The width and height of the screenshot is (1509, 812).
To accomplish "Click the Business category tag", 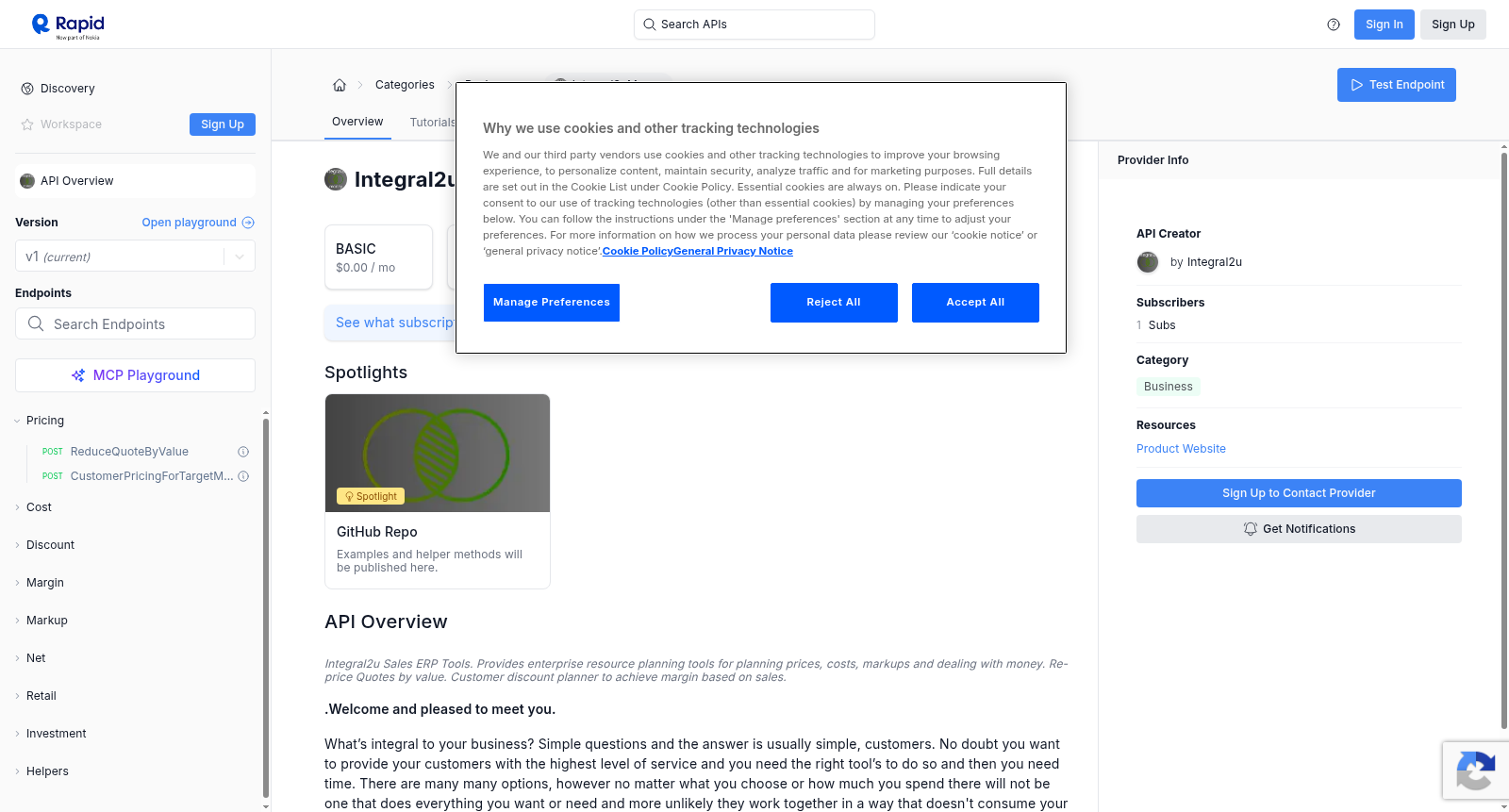I will [x=1169, y=387].
